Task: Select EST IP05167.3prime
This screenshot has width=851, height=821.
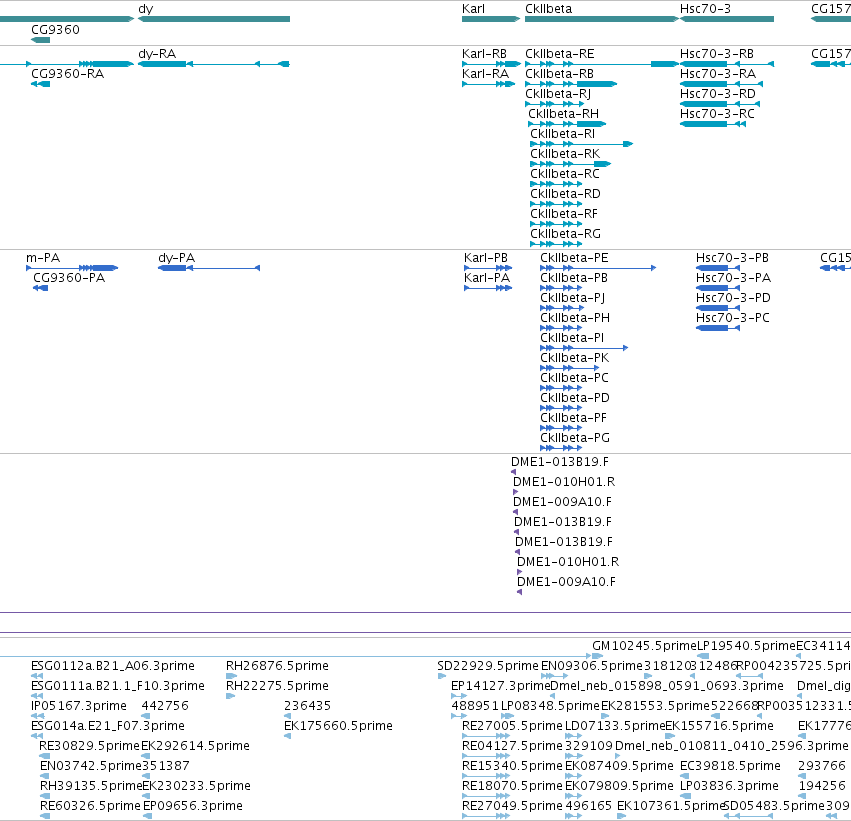Action: coord(37,716)
